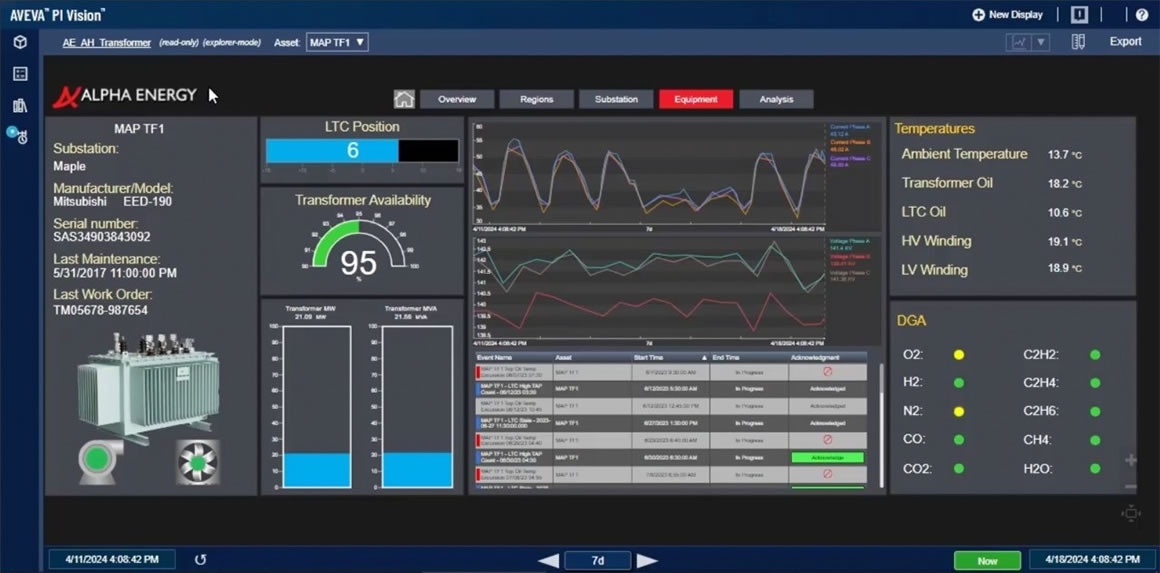The height and width of the screenshot is (573, 1160).
Task: Click the Export button
Action: pyautogui.click(x=1125, y=42)
